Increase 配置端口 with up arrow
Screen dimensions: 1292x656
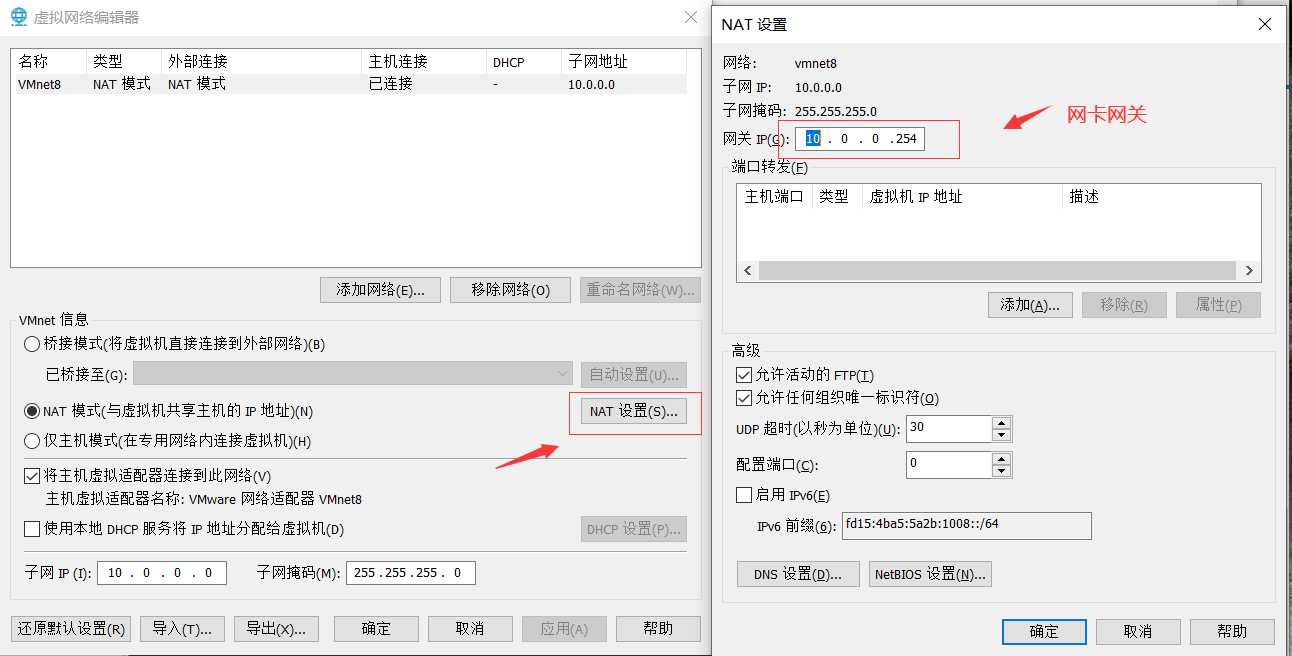click(x=1001, y=458)
